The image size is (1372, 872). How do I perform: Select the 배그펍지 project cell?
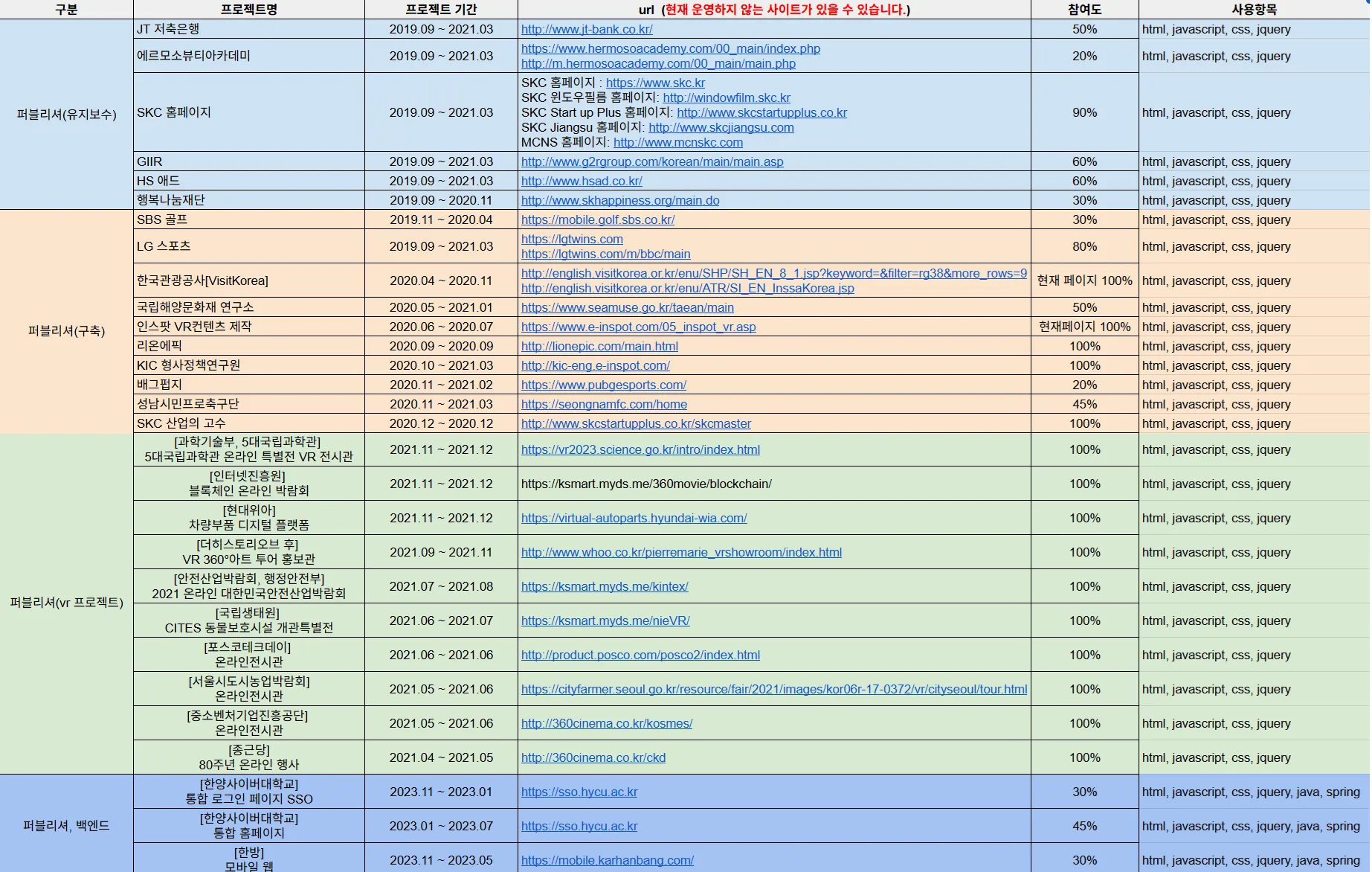[249, 385]
